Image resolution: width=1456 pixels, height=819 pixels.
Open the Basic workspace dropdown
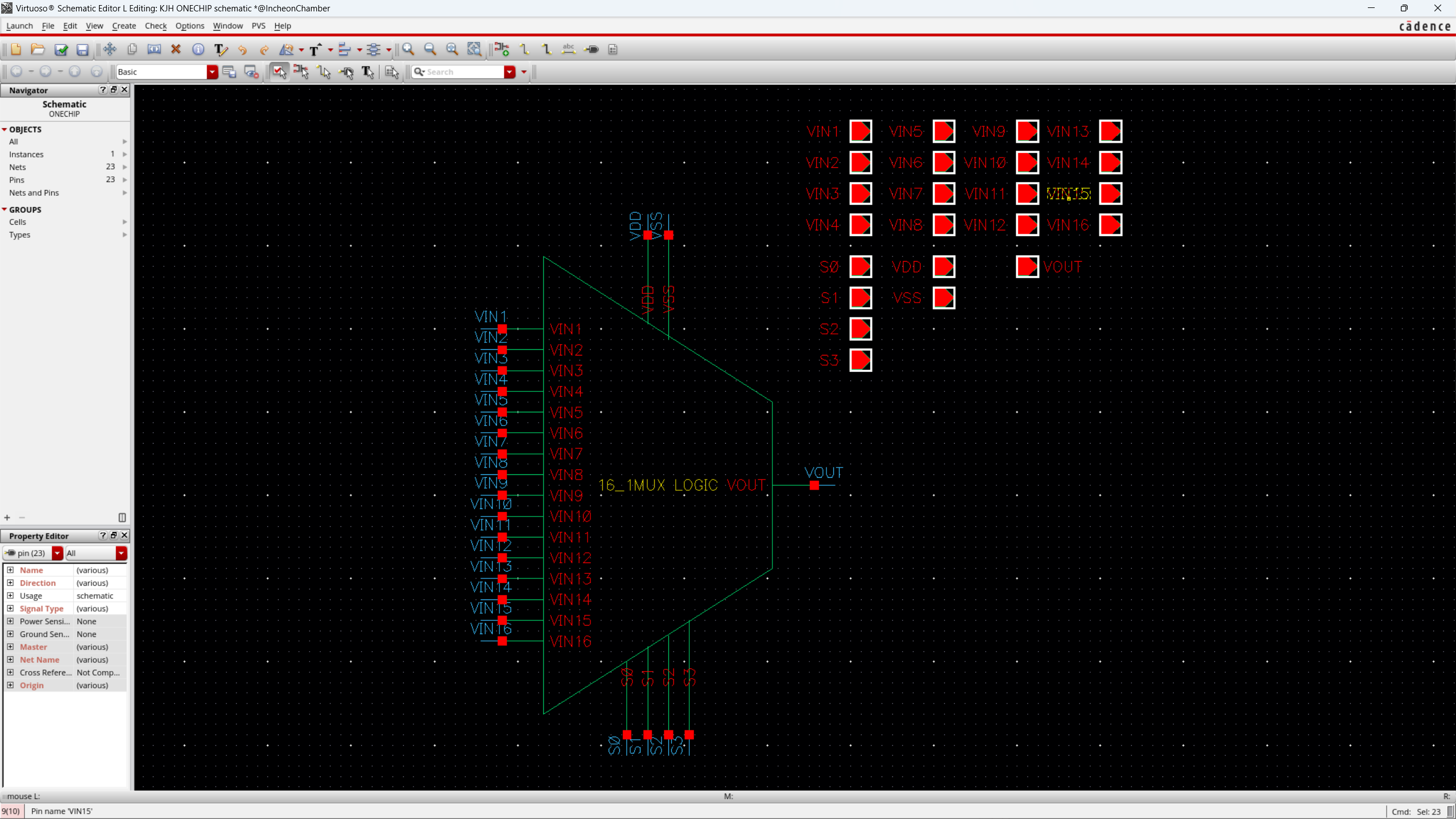point(212,72)
